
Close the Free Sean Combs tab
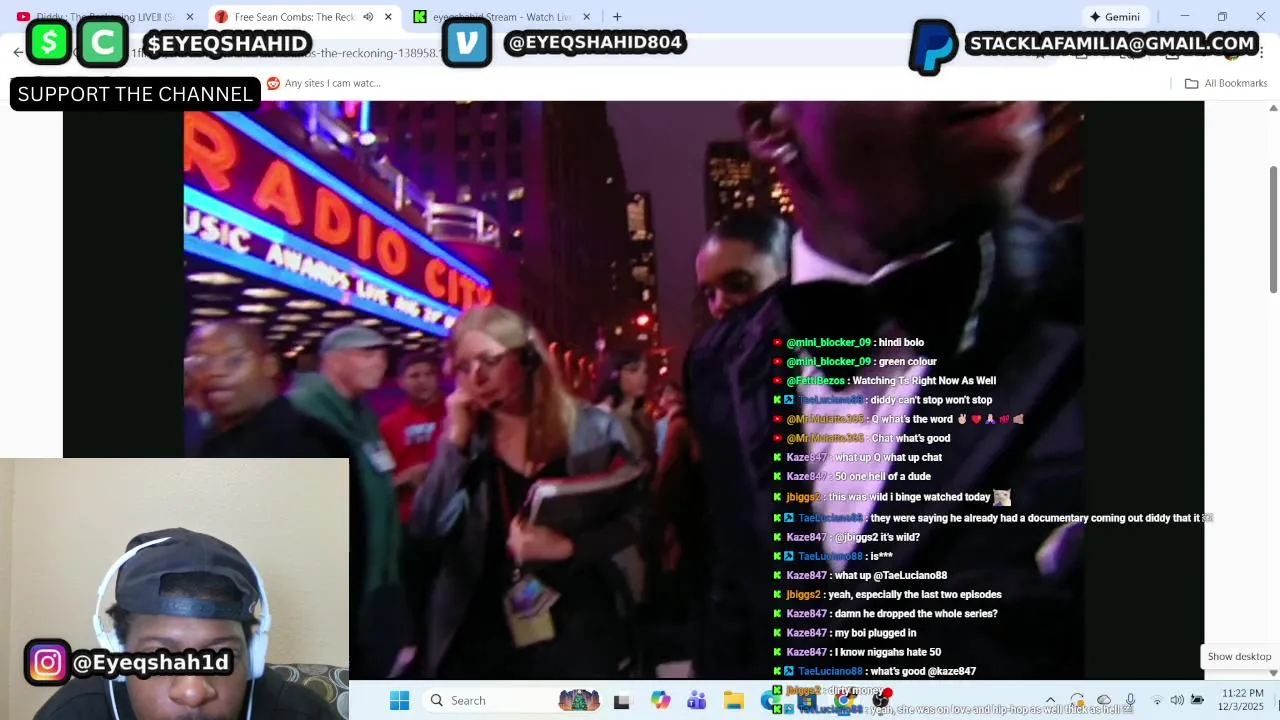(x=388, y=17)
